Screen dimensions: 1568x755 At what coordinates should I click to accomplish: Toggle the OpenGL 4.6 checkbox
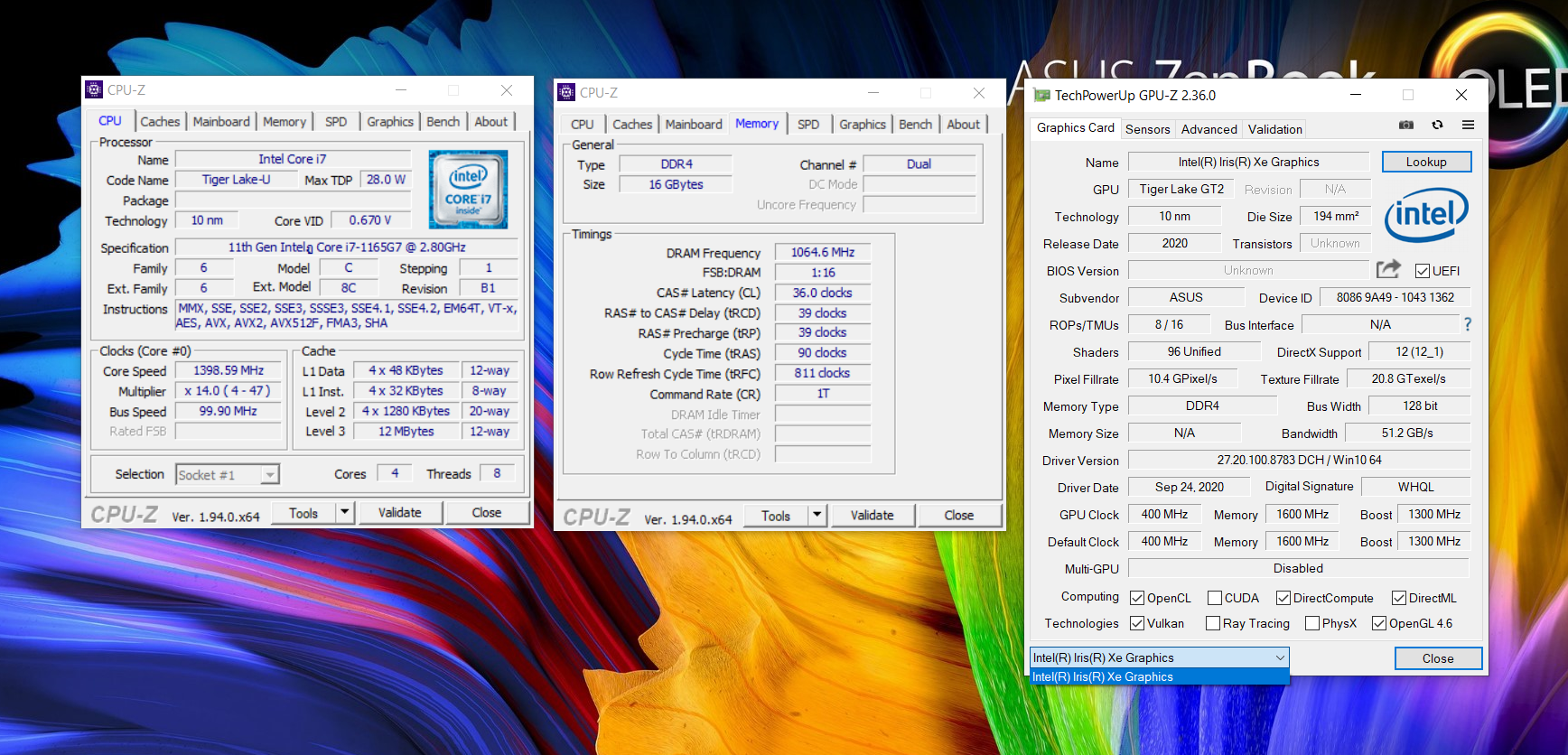[x=1379, y=623]
